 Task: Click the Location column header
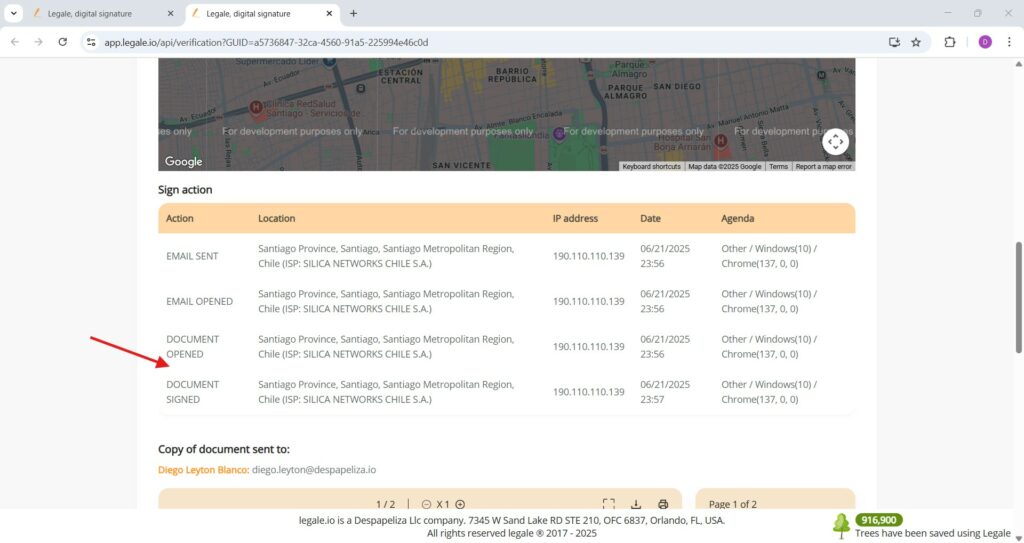[x=276, y=218]
